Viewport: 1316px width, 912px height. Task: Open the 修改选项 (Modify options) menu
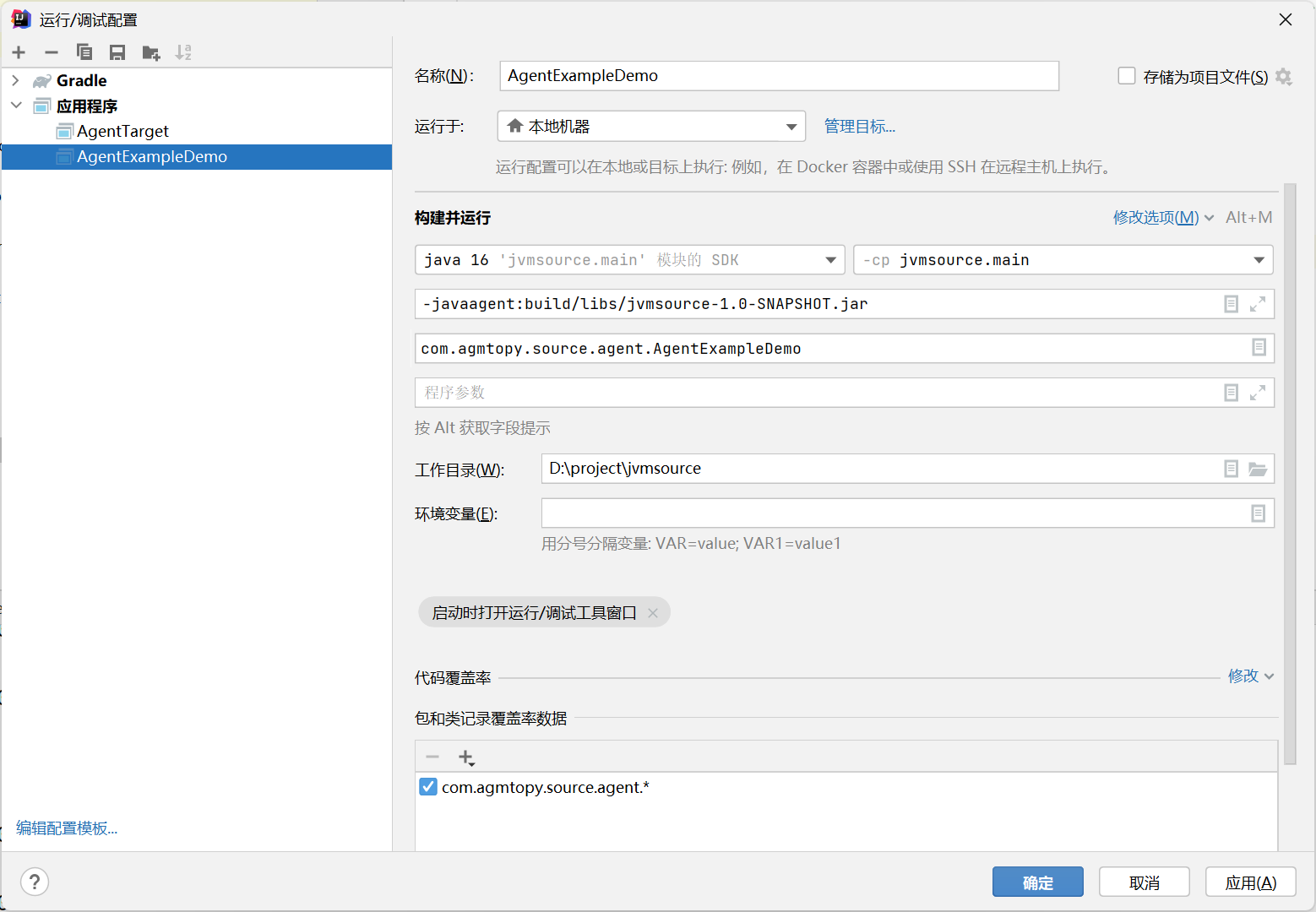point(1162,217)
